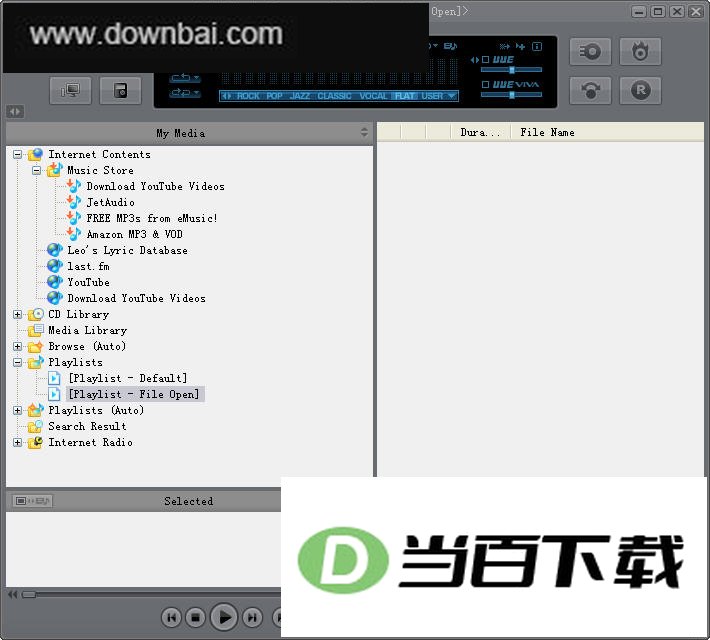This screenshot has width=710, height=640.
Task: Enable the BBE ViVA checkbox
Action: pos(485,85)
